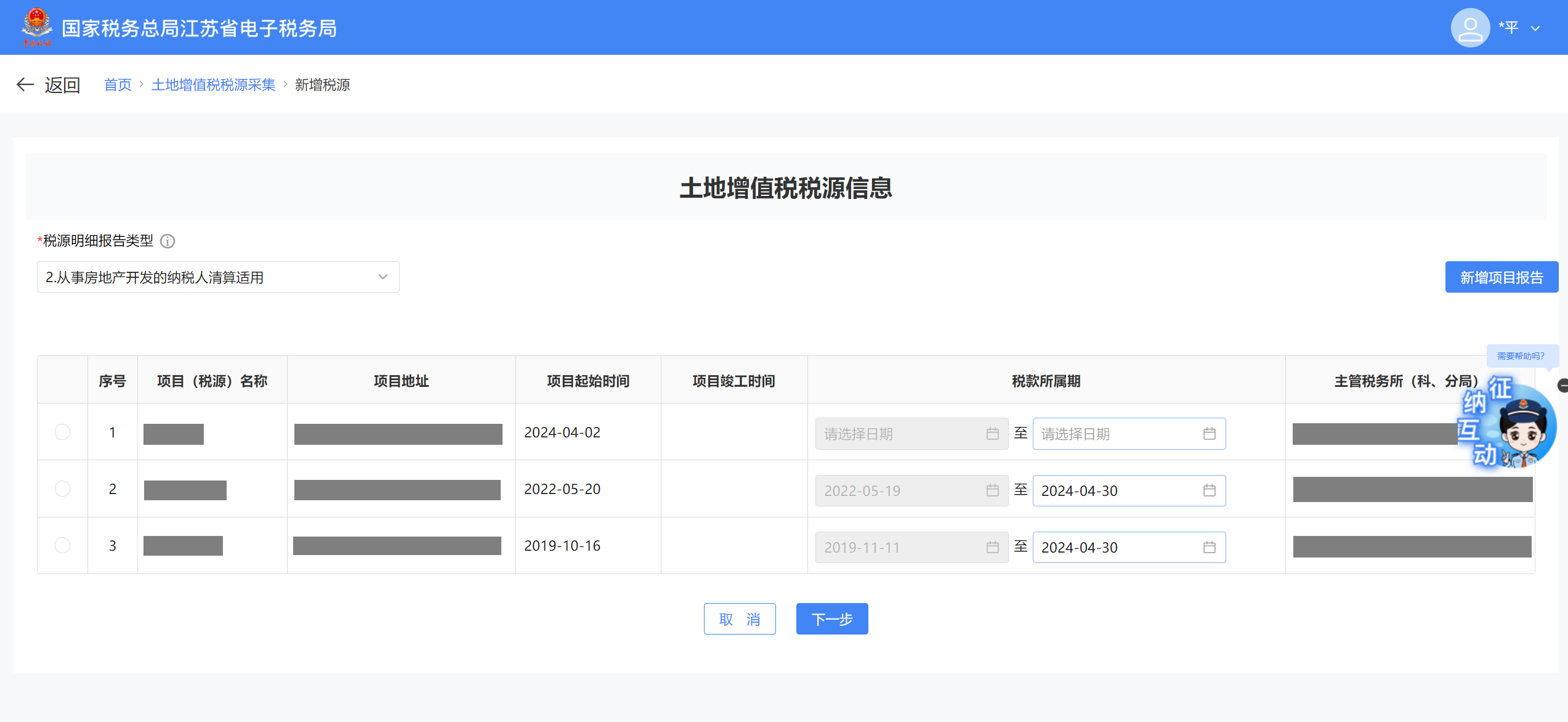This screenshot has height=722, width=1568.
Task: Click the 首页 breadcrumb link
Action: [118, 85]
